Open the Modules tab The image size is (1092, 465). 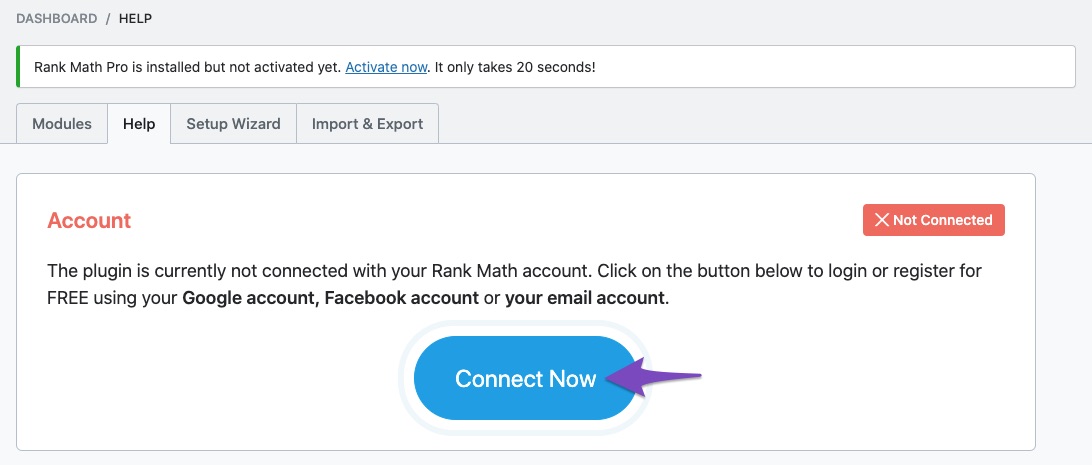pyautogui.click(x=62, y=124)
